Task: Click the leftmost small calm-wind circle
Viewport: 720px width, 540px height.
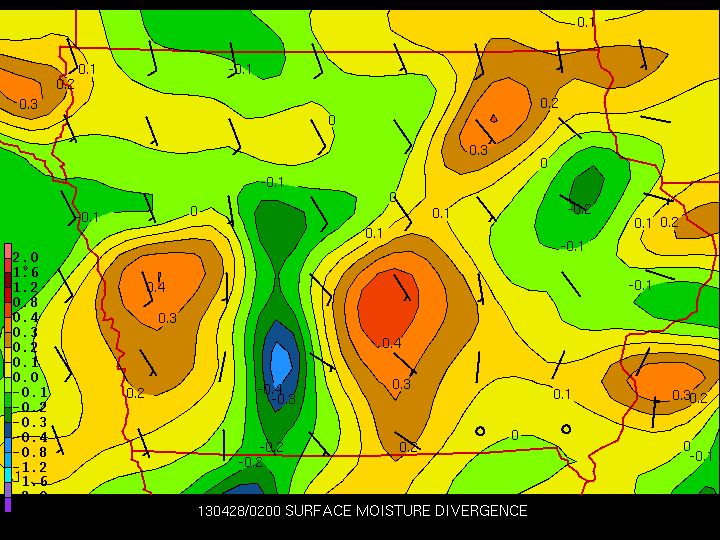Action: (x=480, y=431)
